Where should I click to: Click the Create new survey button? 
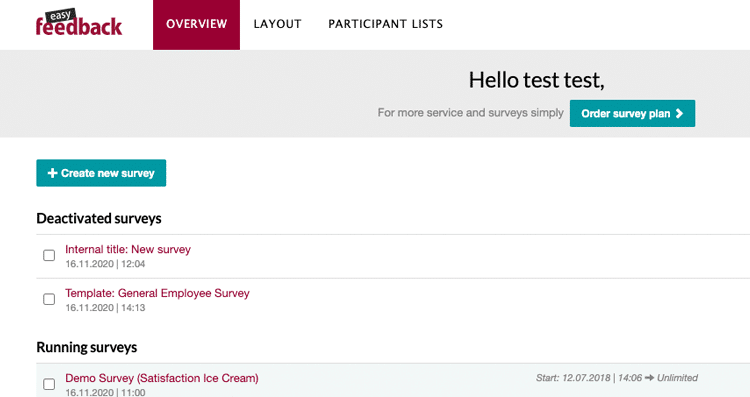(x=101, y=173)
